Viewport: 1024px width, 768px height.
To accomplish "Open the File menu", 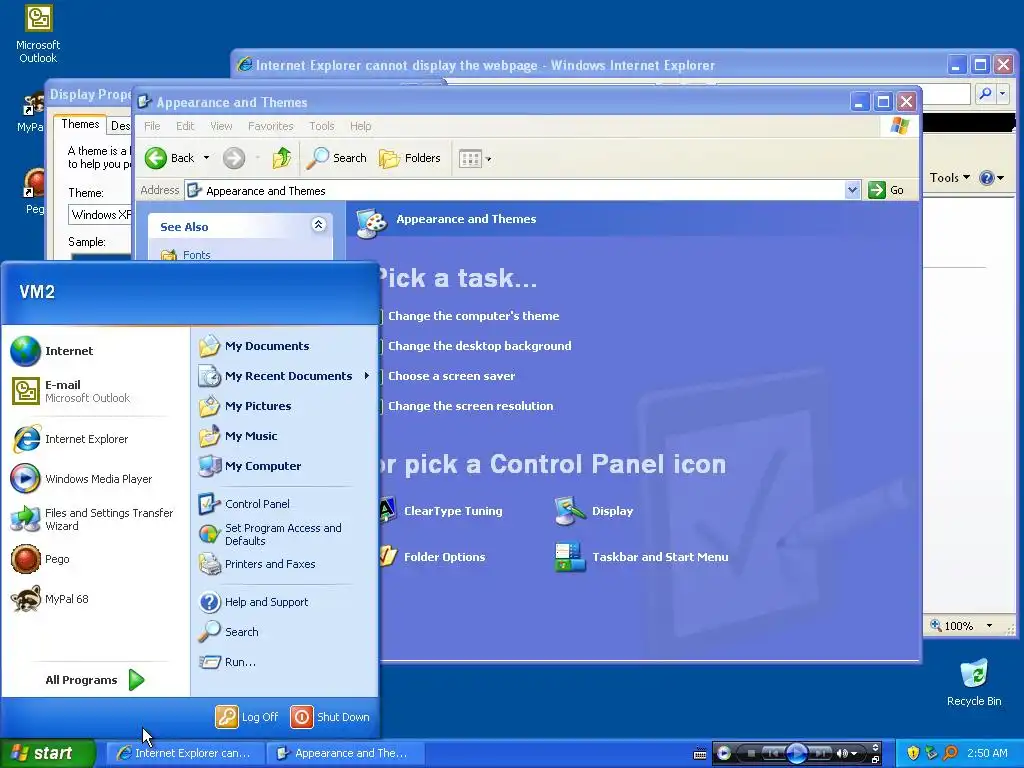I will (152, 126).
